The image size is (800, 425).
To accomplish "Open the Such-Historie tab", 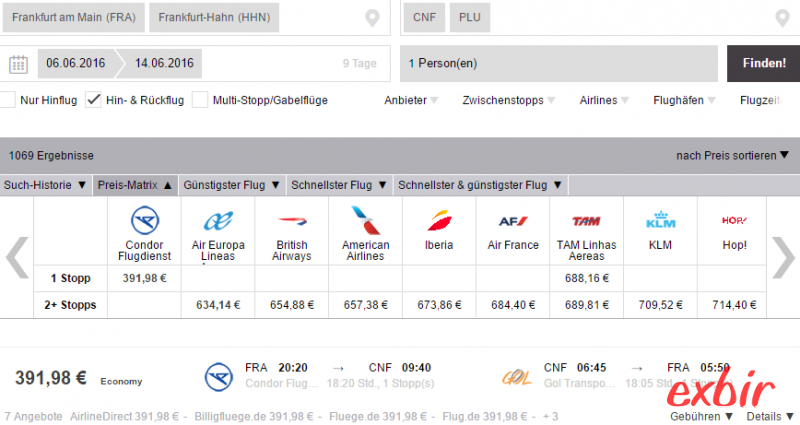I will coord(45,185).
